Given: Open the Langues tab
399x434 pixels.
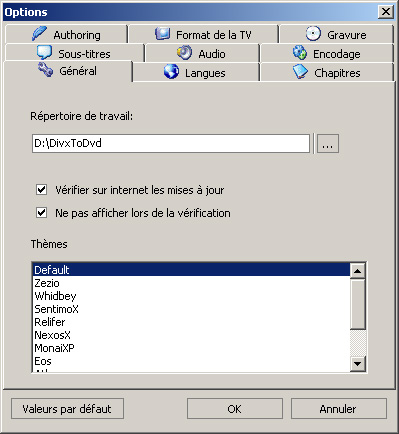Looking at the screenshot, I should (x=196, y=72).
